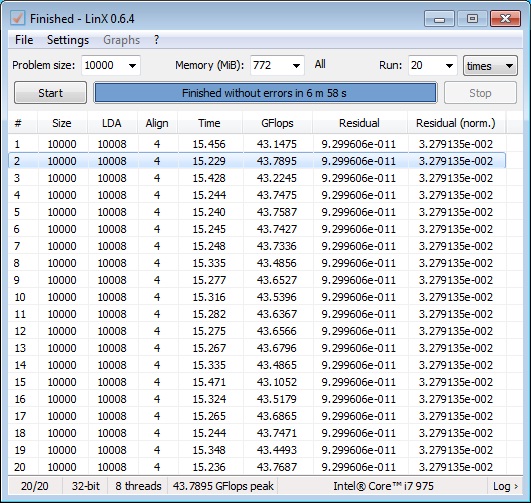Viewport: 531px width, 503px height.
Task: Expand the Problem size dropdown
Action: pos(132,66)
